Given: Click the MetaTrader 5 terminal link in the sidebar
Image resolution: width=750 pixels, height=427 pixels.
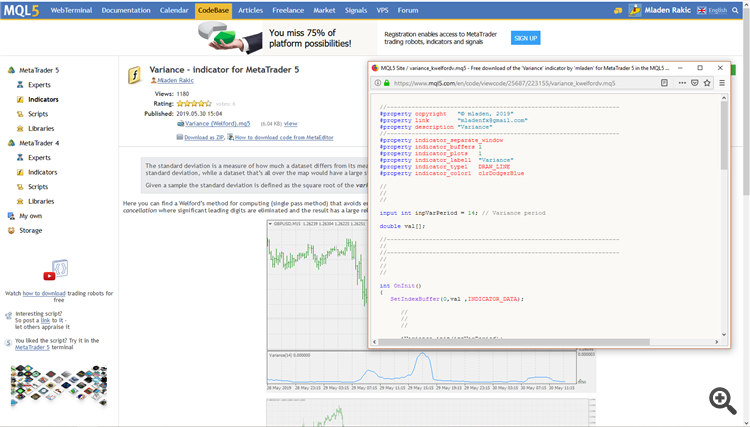Looking at the screenshot, I should (32, 347).
